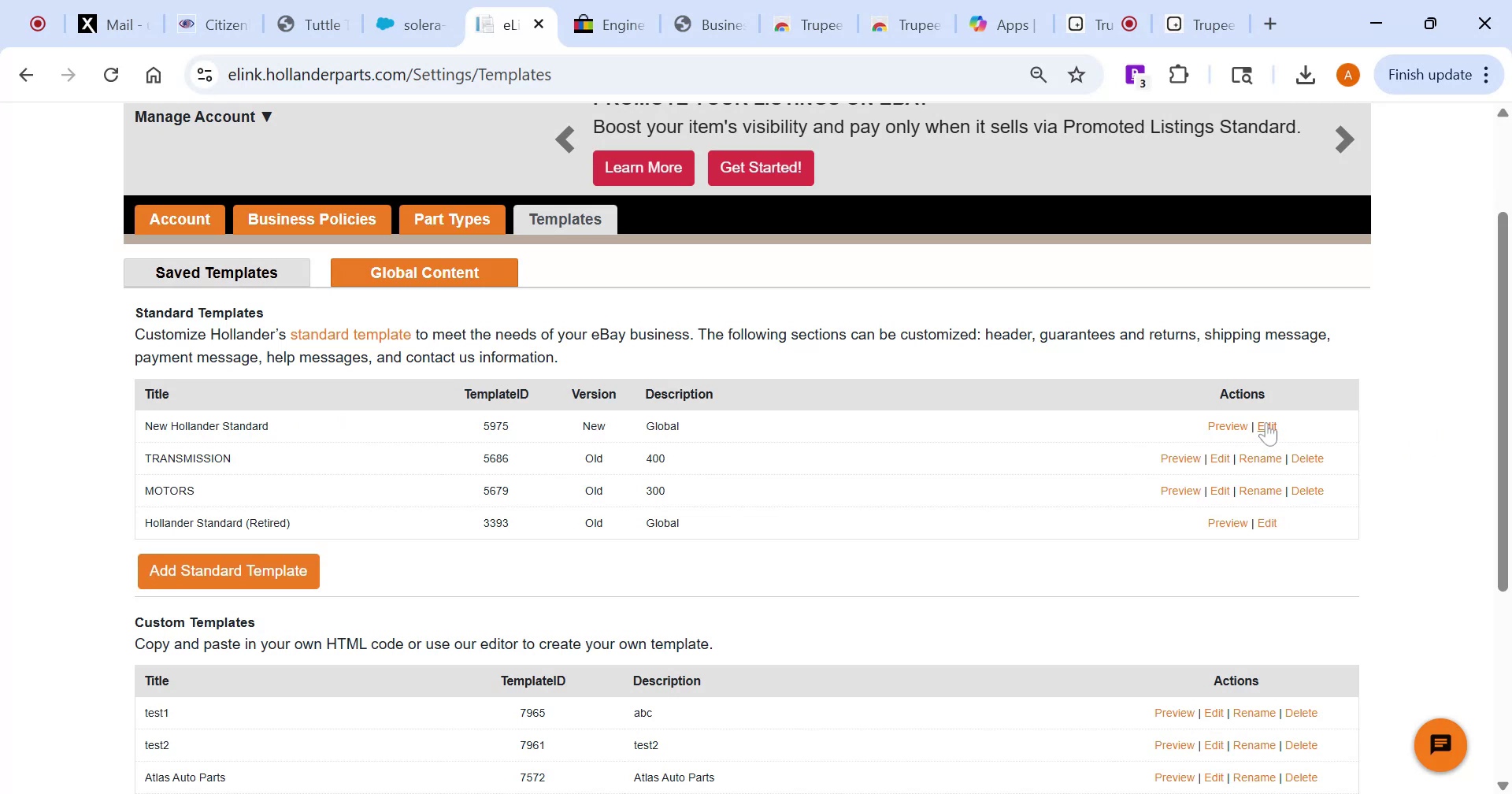1512x794 pixels.
Task: Navigate back using the browser back arrow
Action: click(x=27, y=74)
